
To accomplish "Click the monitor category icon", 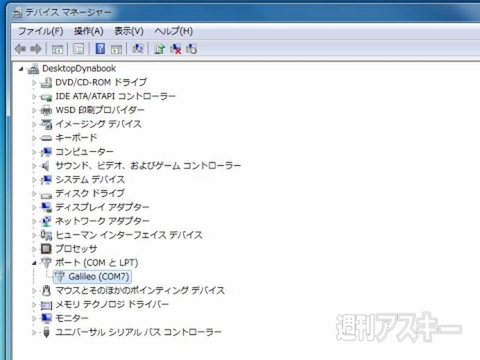I will [x=46, y=318].
